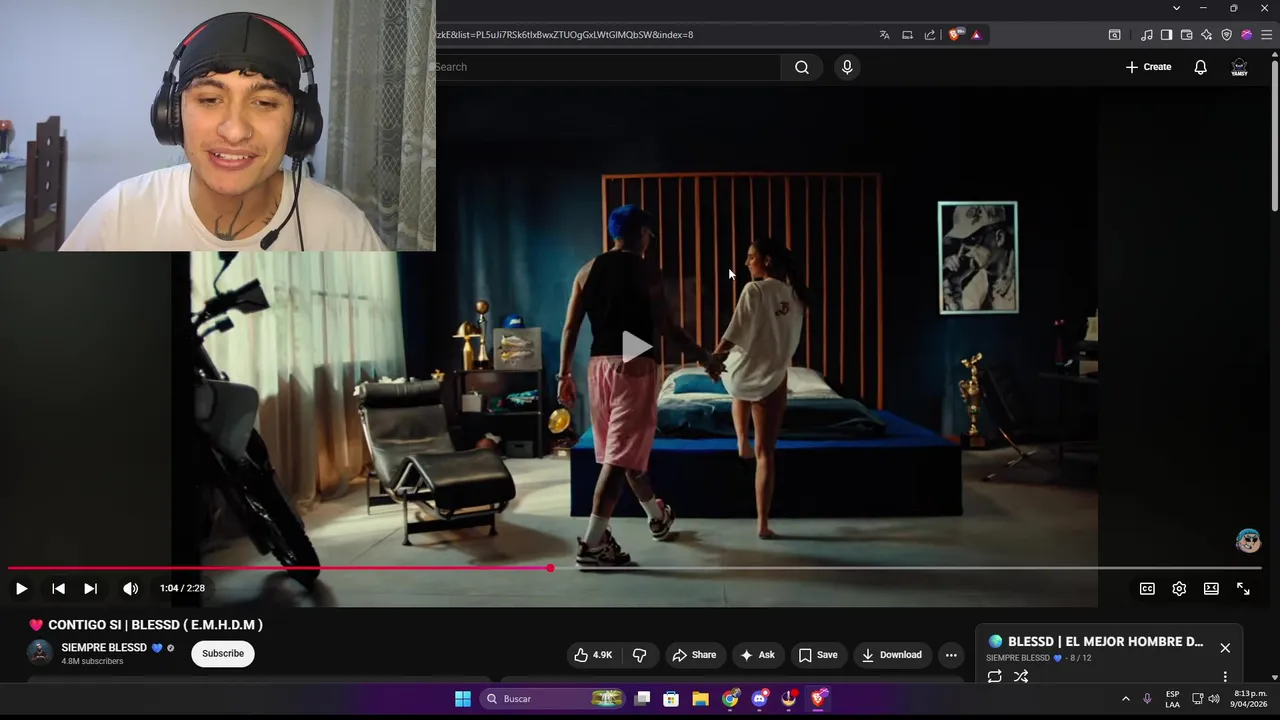Open Discord from taskbar
This screenshot has height=720, width=1280.
[759, 699]
